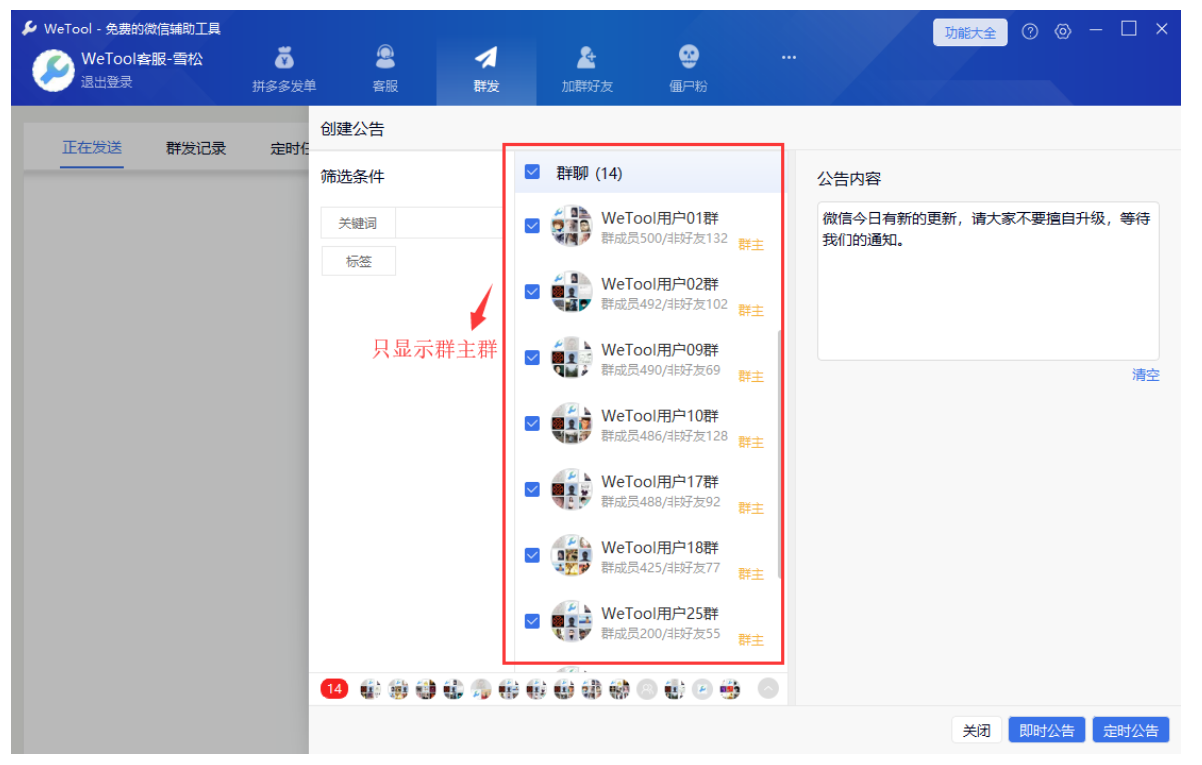Click the 功能大全 button
This screenshot has width=1202, height=765.
[970, 32]
